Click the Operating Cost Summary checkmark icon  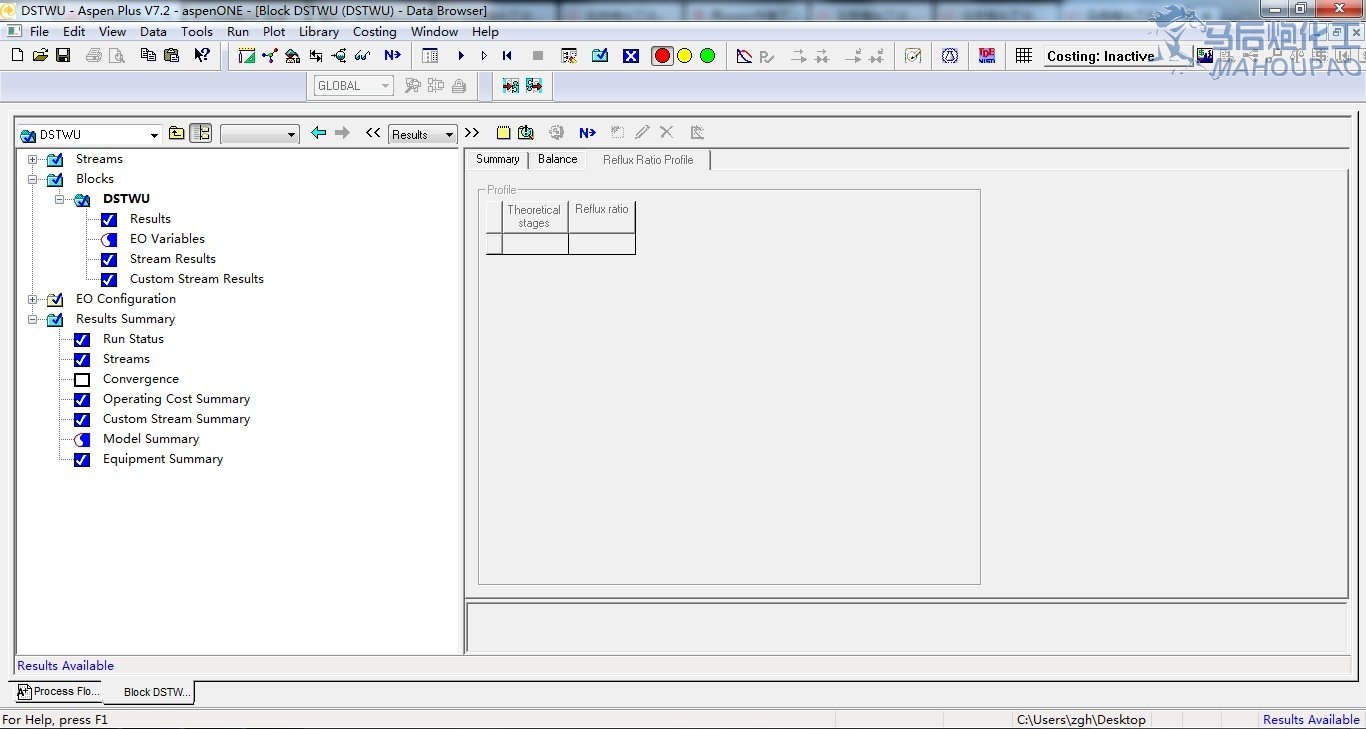[x=82, y=399]
